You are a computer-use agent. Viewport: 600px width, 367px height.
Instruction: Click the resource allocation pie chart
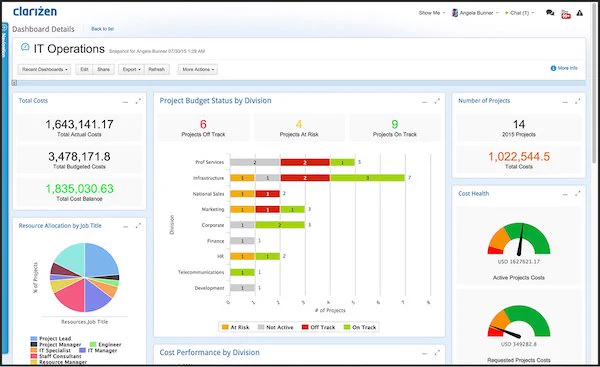coord(85,277)
